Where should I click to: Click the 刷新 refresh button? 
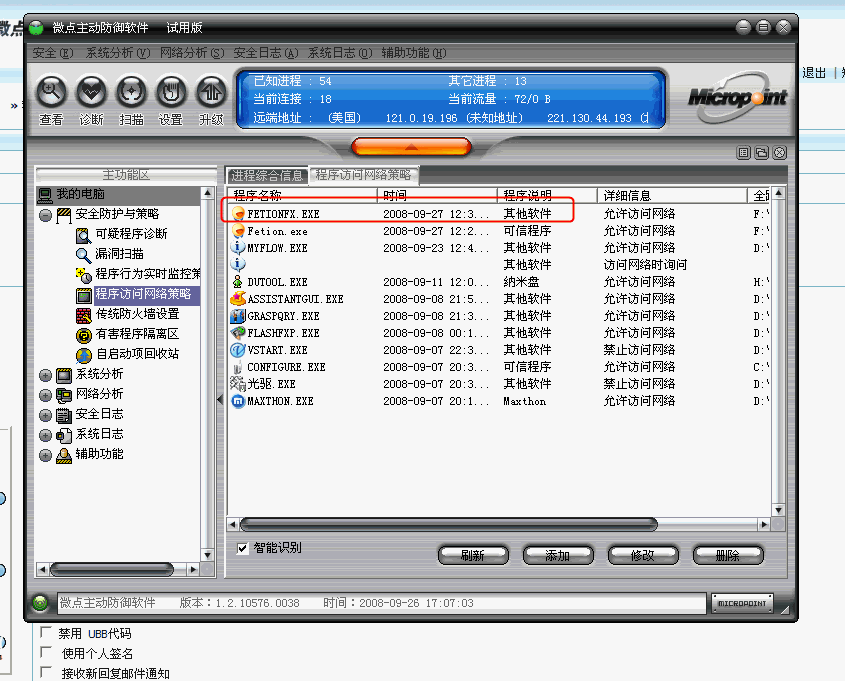pos(473,555)
